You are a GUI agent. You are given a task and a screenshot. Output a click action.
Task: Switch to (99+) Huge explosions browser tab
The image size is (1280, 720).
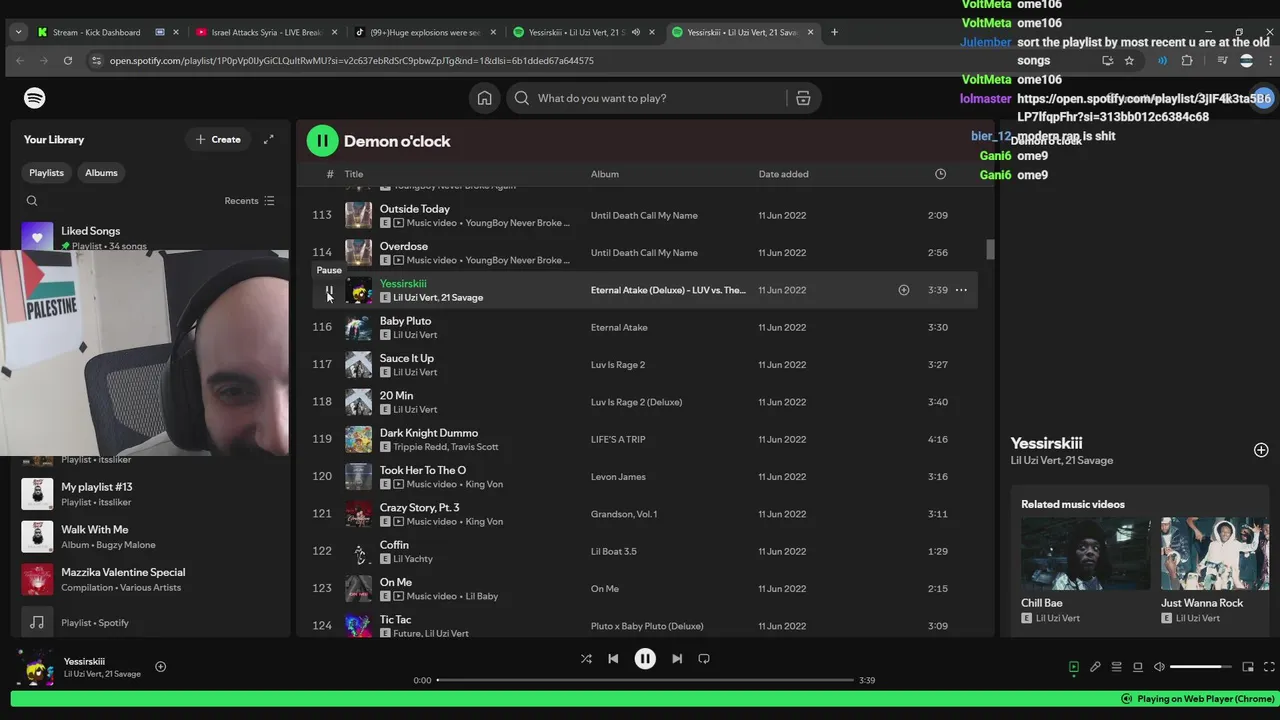pyautogui.click(x=425, y=32)
